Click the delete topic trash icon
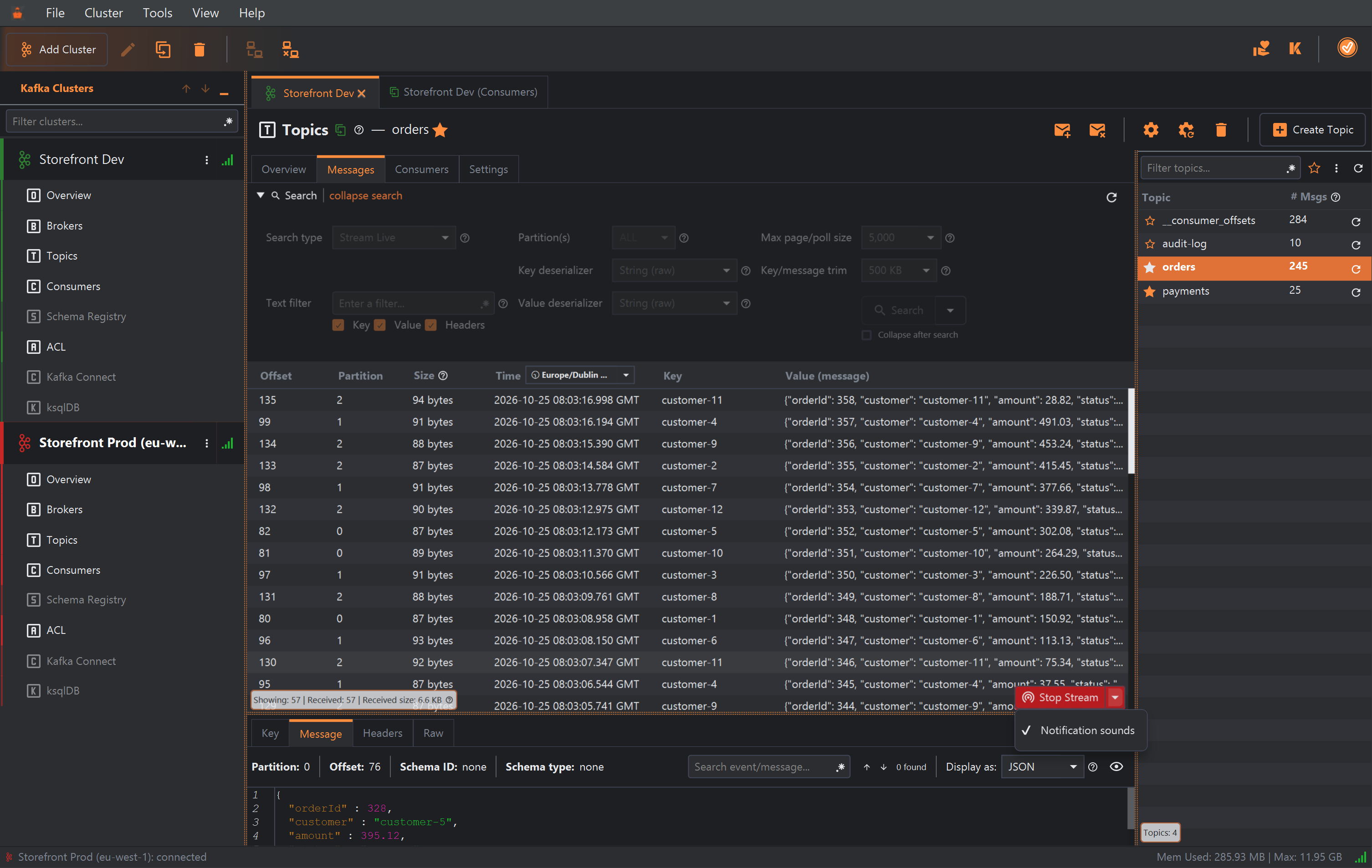The height and width of the screenshot is (868, 1372). (x=1220, y=130)
